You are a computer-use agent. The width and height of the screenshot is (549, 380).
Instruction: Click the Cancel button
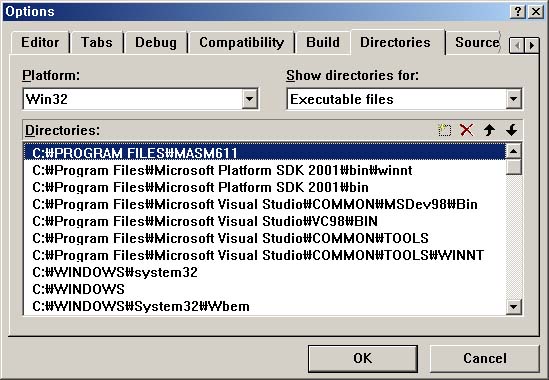click(485, 358)
